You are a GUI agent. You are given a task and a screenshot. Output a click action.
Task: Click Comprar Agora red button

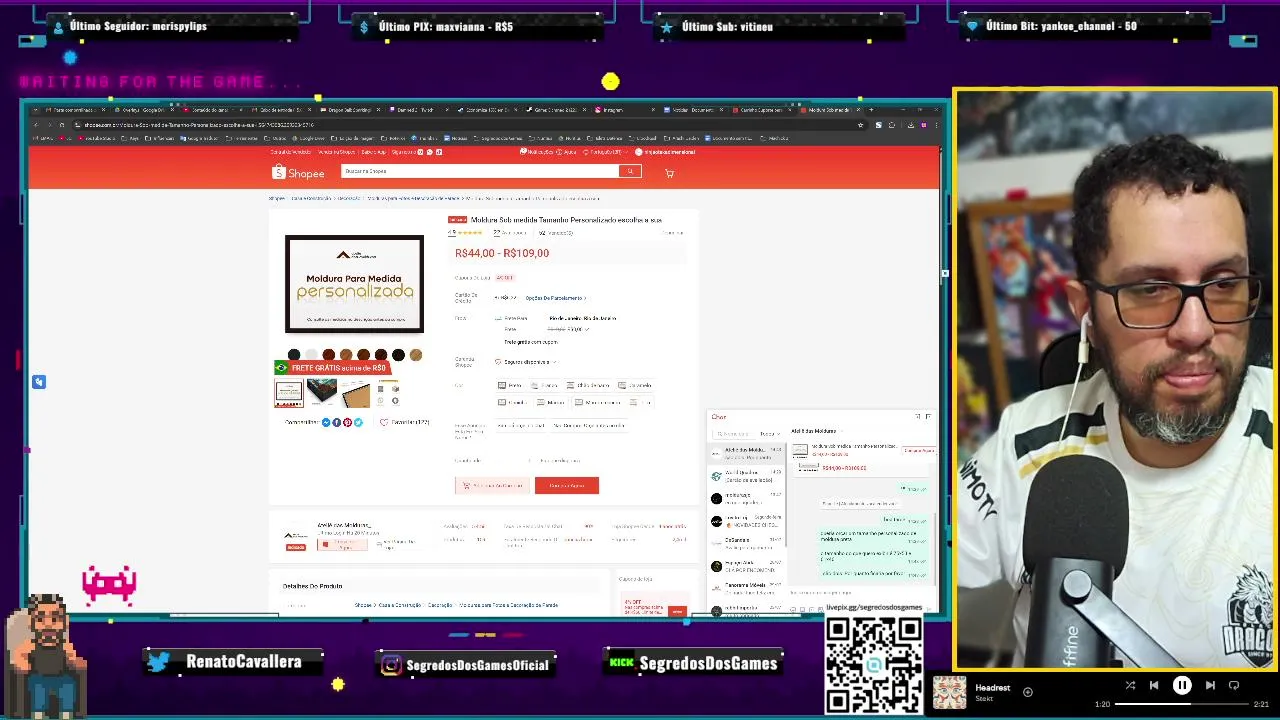567,485
